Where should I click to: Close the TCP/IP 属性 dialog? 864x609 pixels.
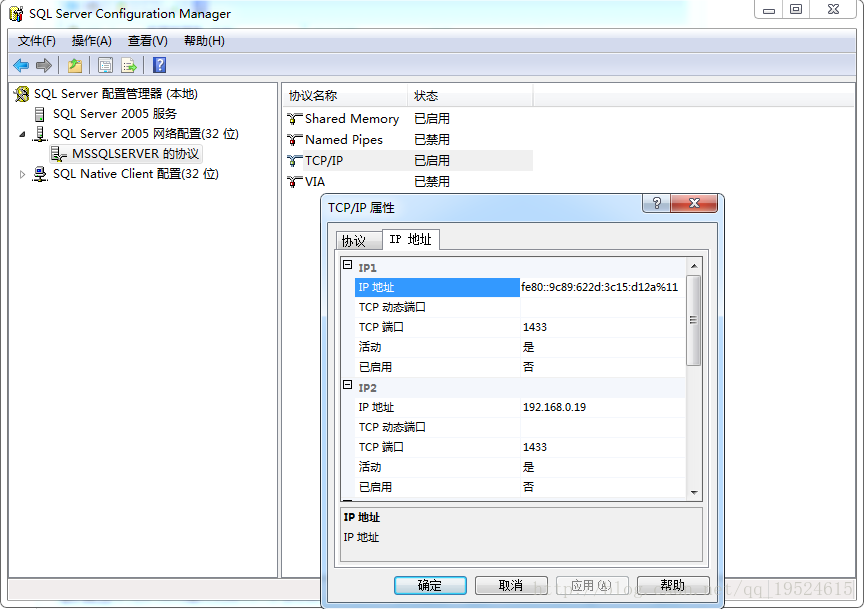(694, 203)
